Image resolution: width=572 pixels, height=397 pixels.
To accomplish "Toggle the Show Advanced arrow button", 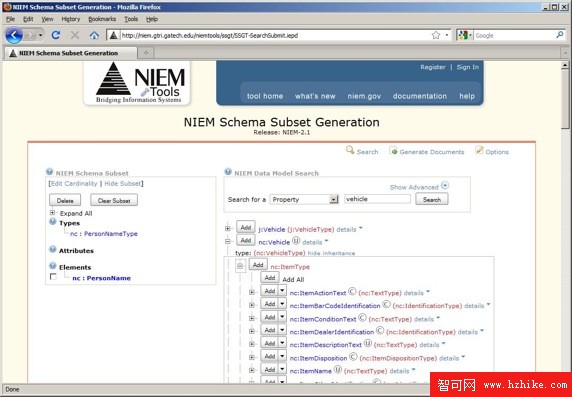I will point(444,185).
